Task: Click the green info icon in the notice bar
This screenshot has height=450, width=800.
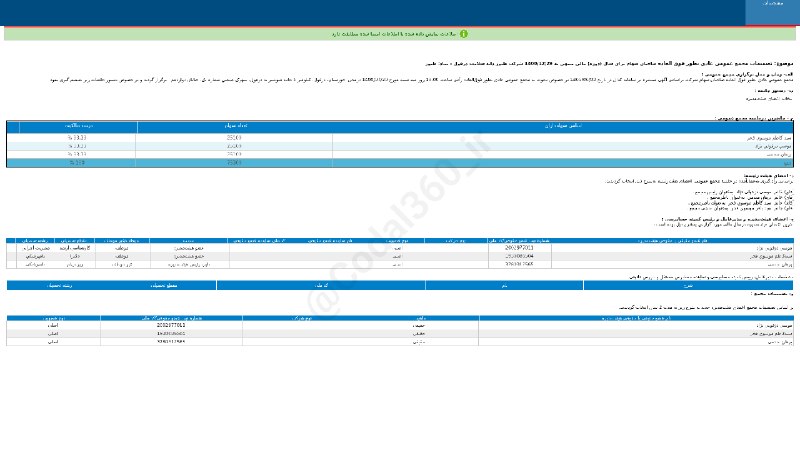Action: pos(463,34)
